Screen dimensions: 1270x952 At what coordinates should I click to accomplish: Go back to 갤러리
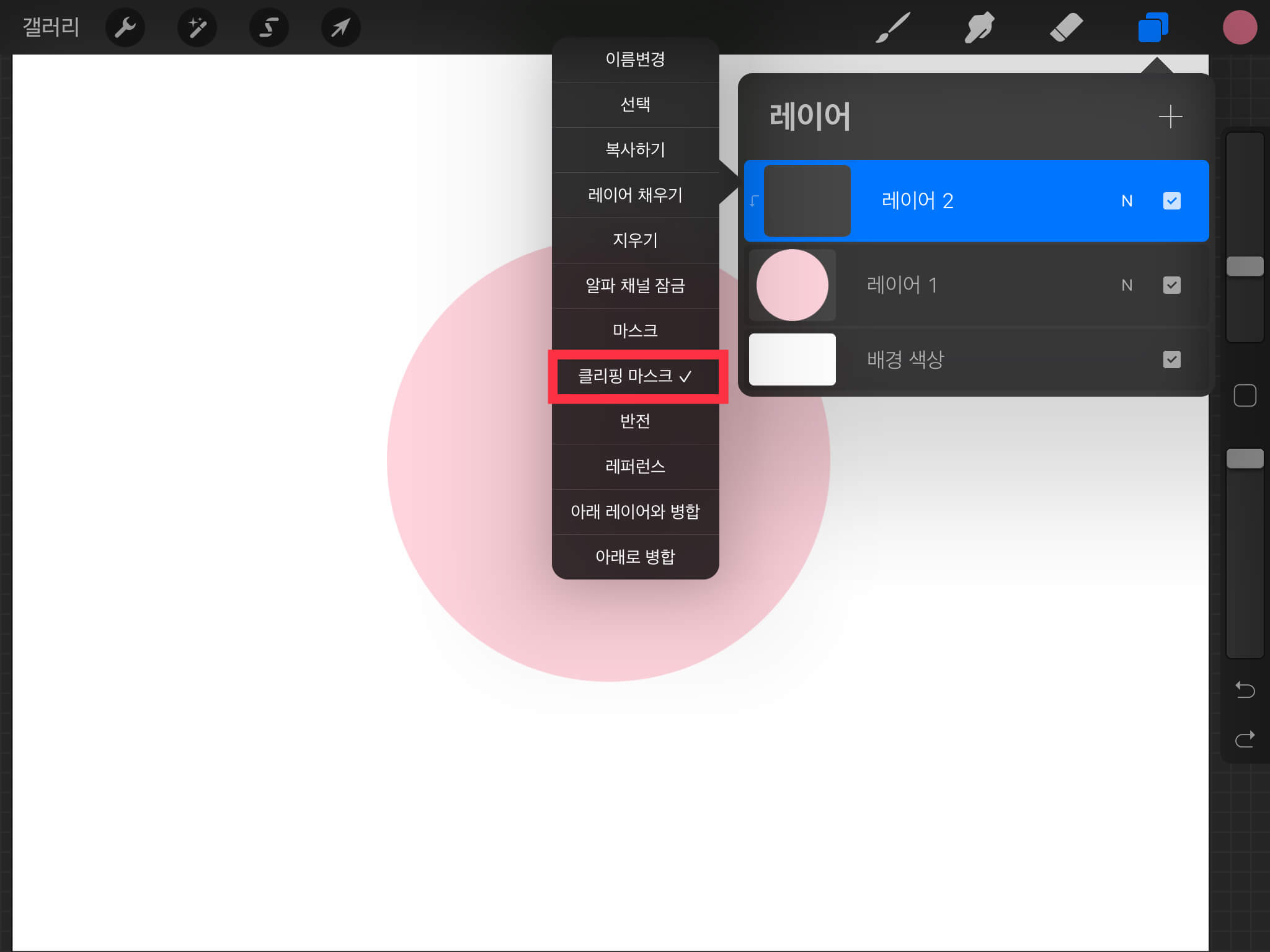pyautogui.click(x=51, y=27)
